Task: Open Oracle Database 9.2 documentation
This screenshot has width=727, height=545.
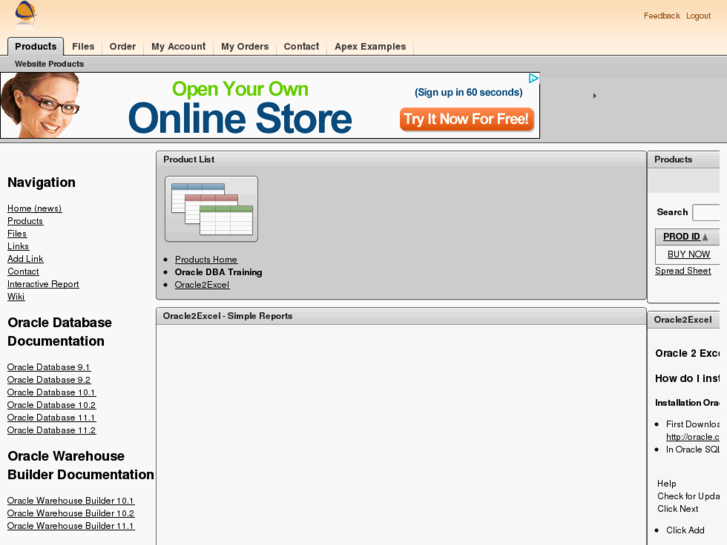Action: (x=49, y=379)
